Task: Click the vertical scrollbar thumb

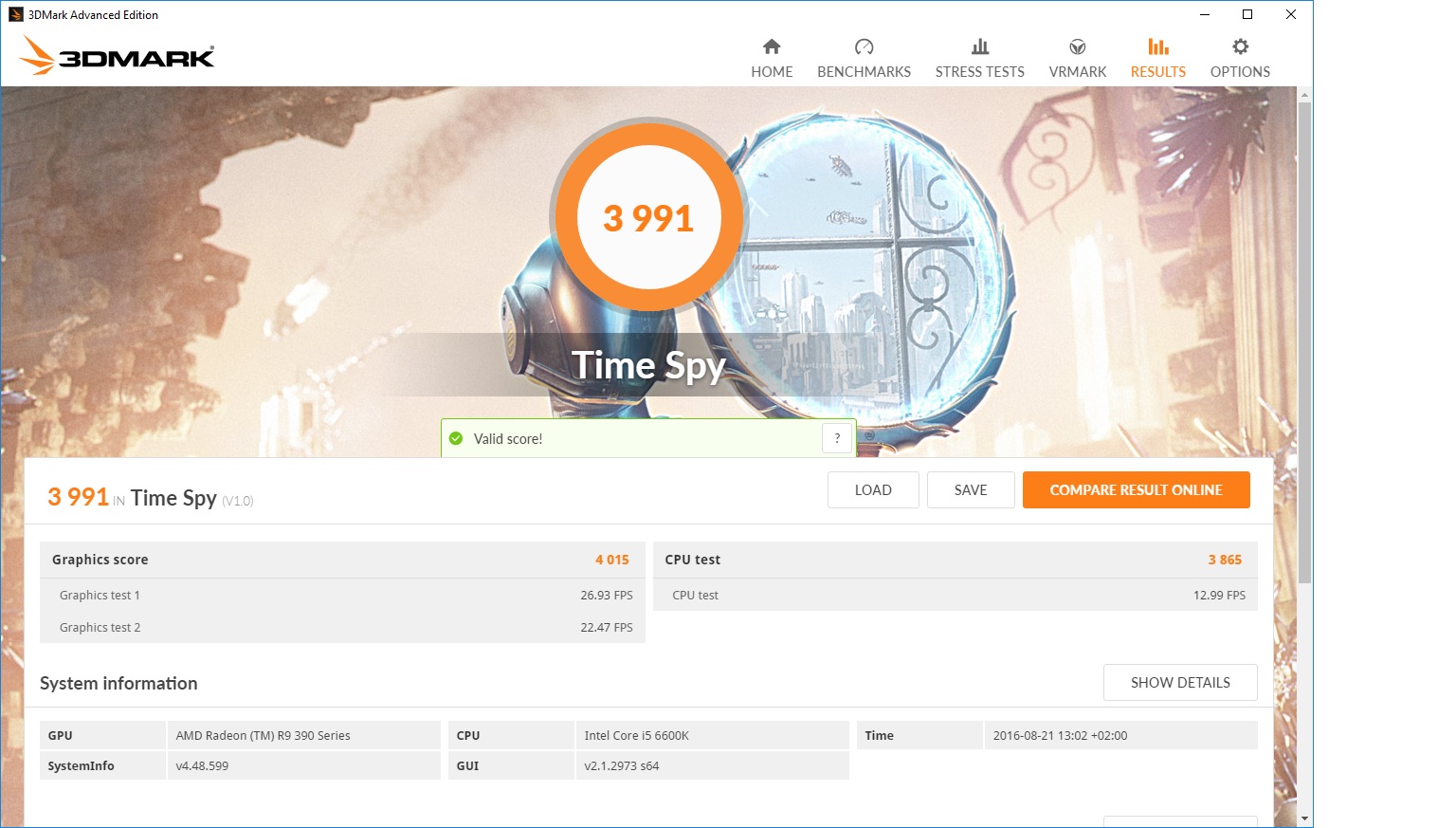Action: (1305, 341)
